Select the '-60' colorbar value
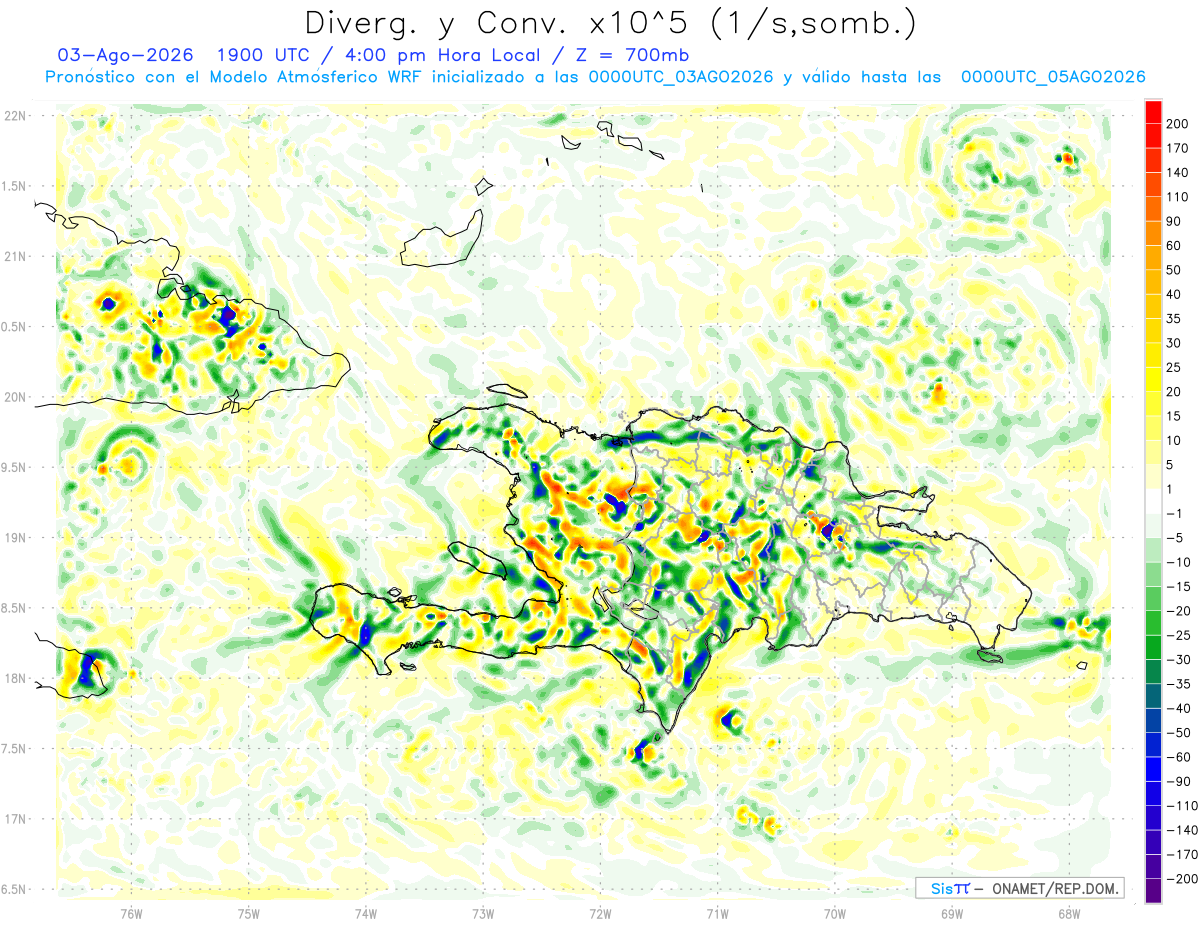The image size is (1200, 927). [x=1179, y=757]
